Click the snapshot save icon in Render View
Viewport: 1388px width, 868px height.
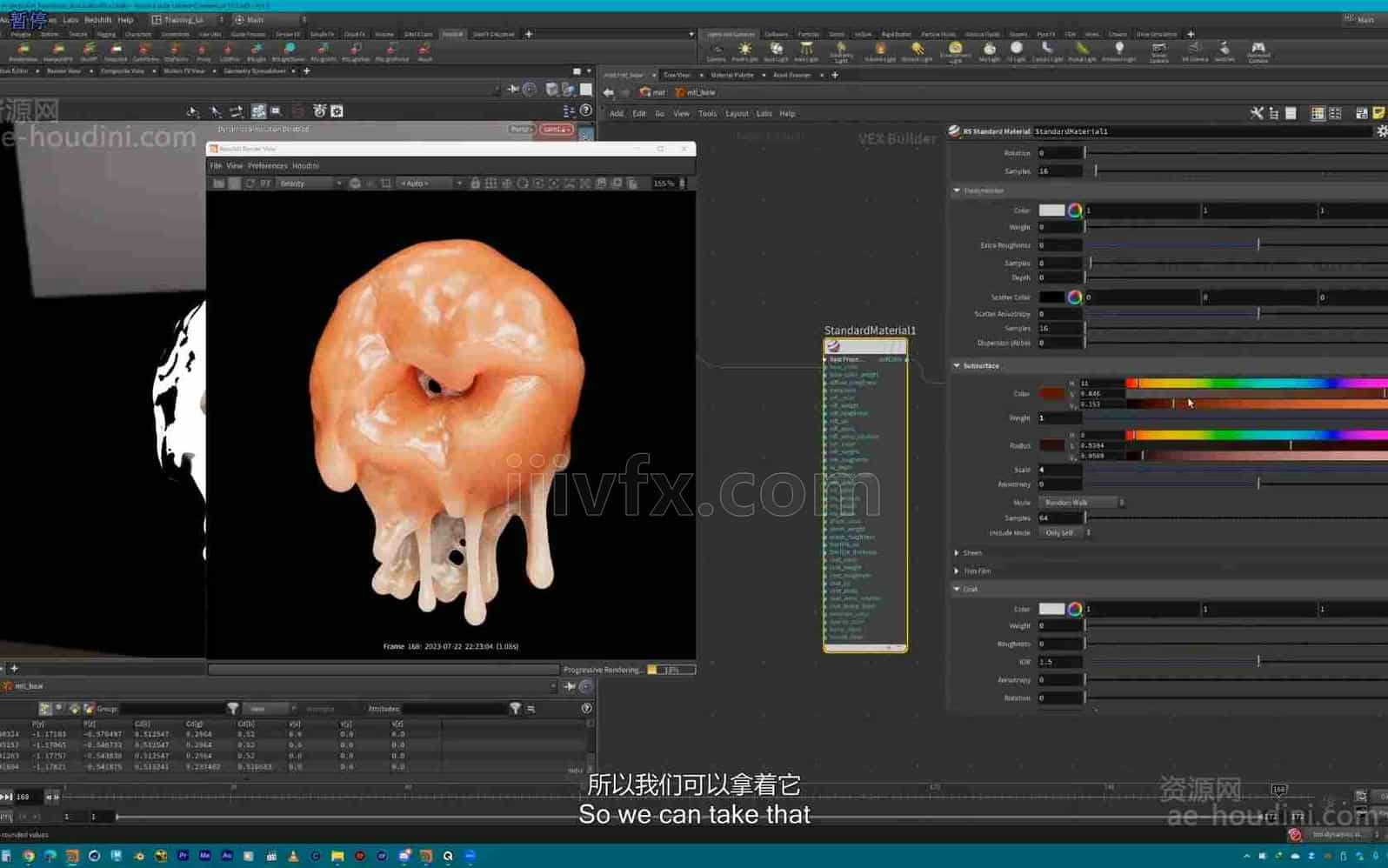601,184
